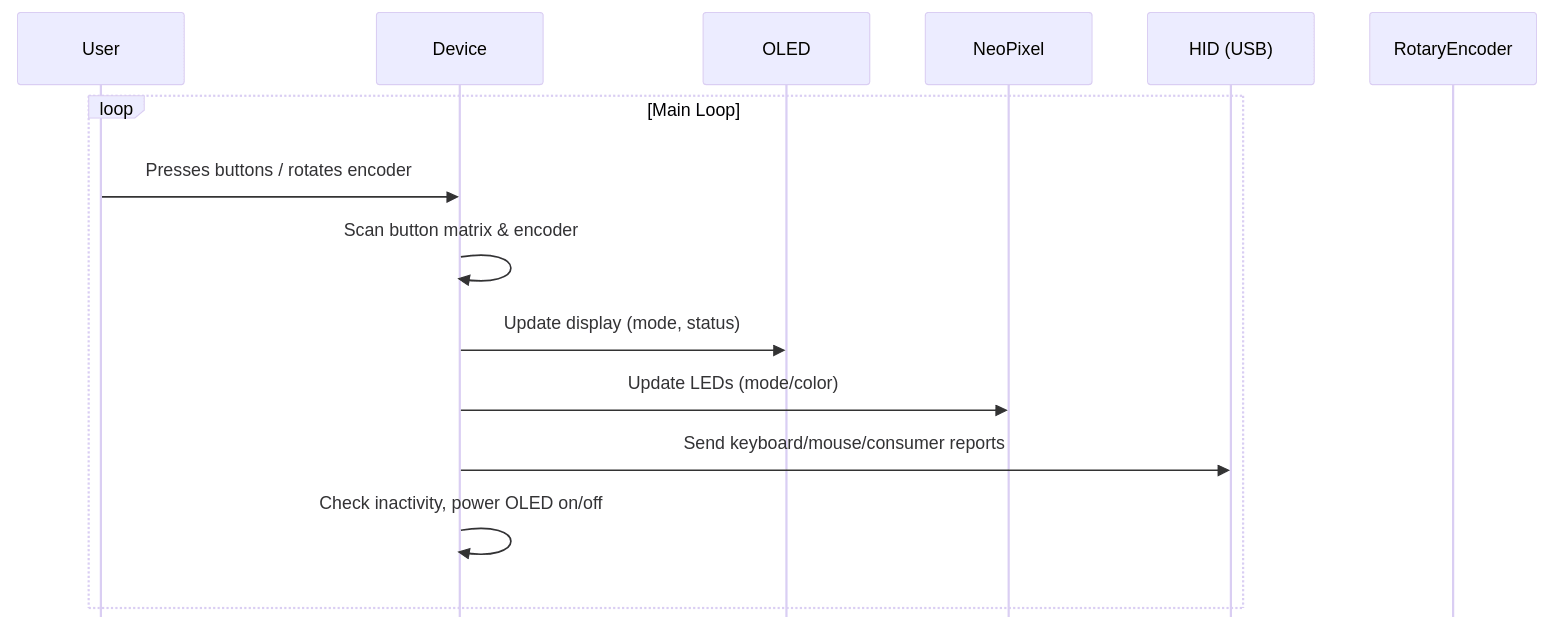Select the OLED participant box
Image resolution: width=1549 pixels, height=617 pixels.
[786, 49]
